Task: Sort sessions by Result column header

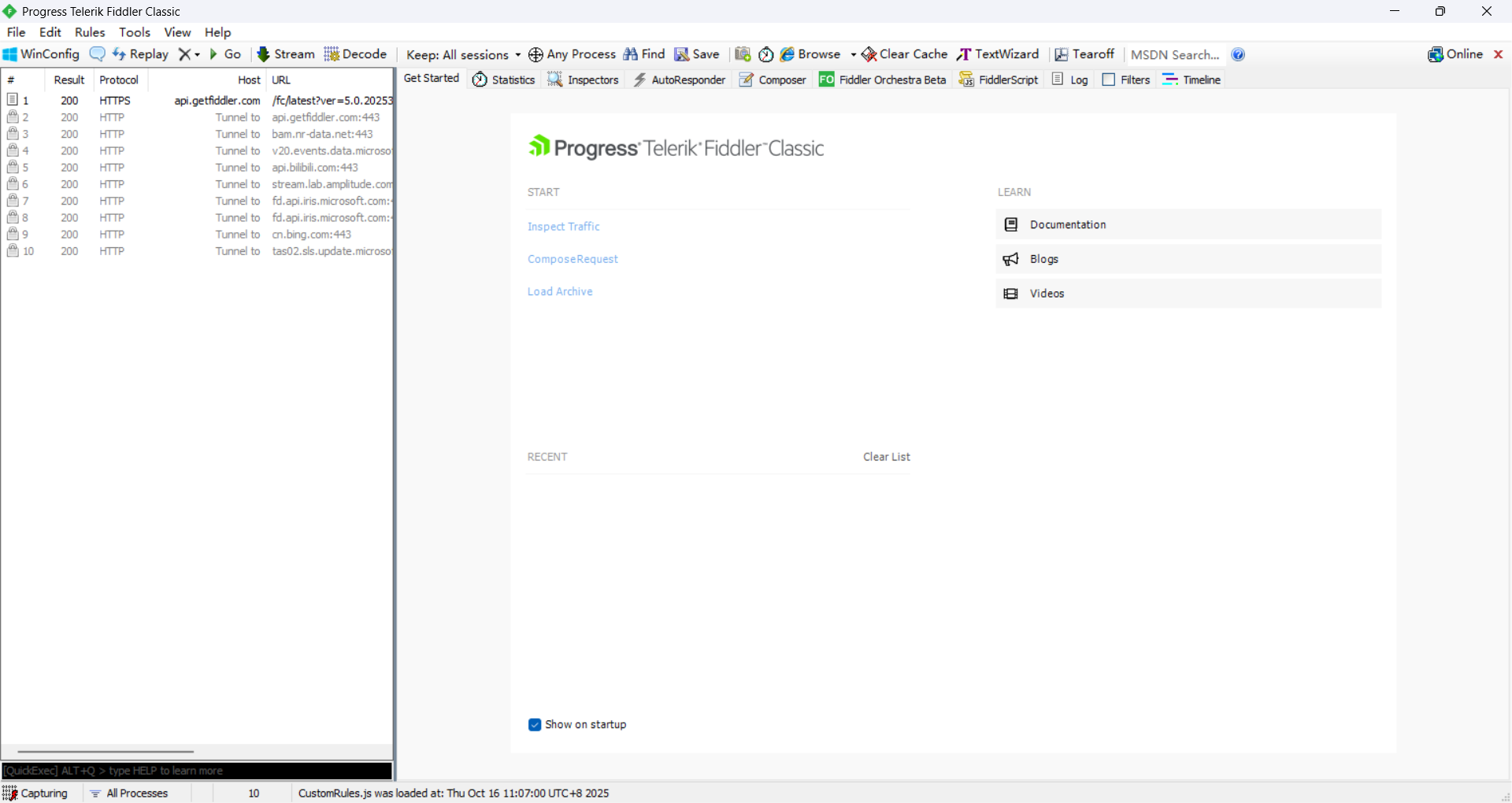Action: click(x=69, y=80)
